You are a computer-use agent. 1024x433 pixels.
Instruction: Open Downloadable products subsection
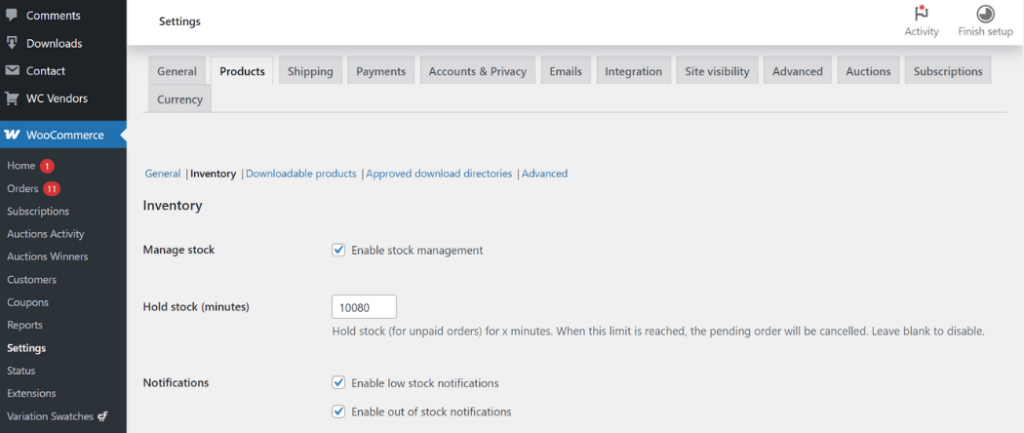coord(301,174)
